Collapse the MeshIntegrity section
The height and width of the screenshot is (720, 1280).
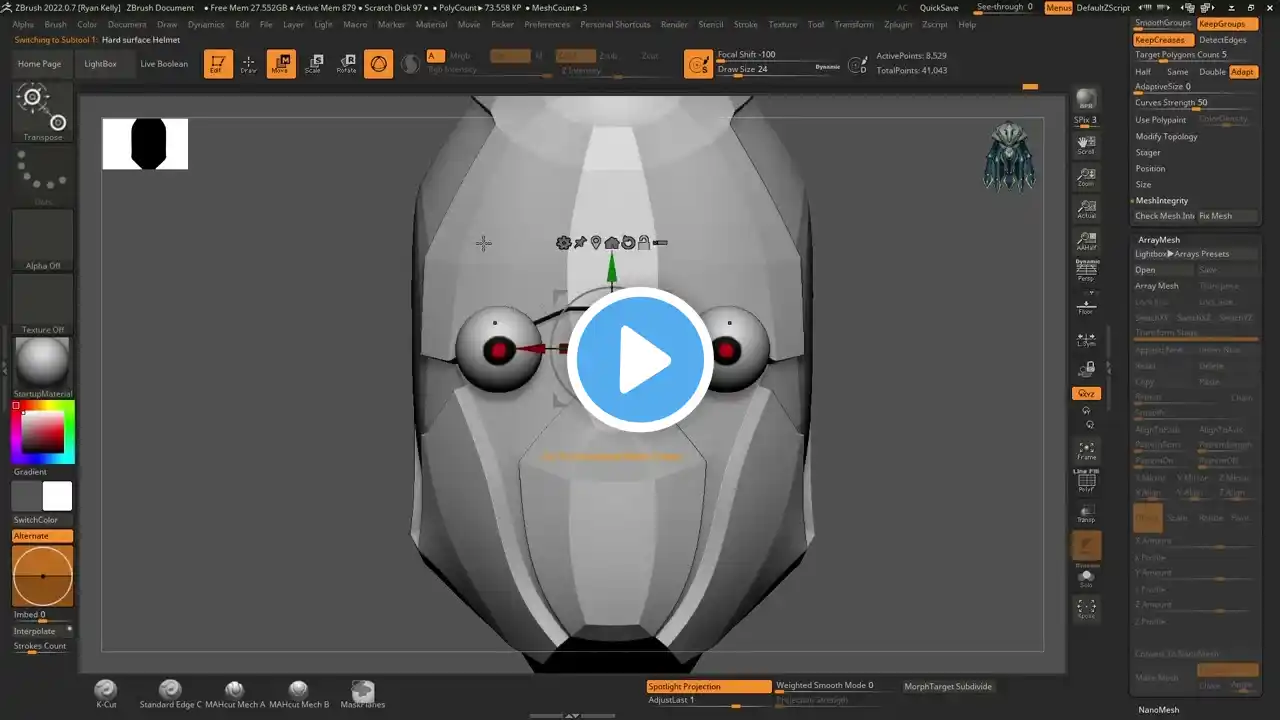tap(1161, 201)
